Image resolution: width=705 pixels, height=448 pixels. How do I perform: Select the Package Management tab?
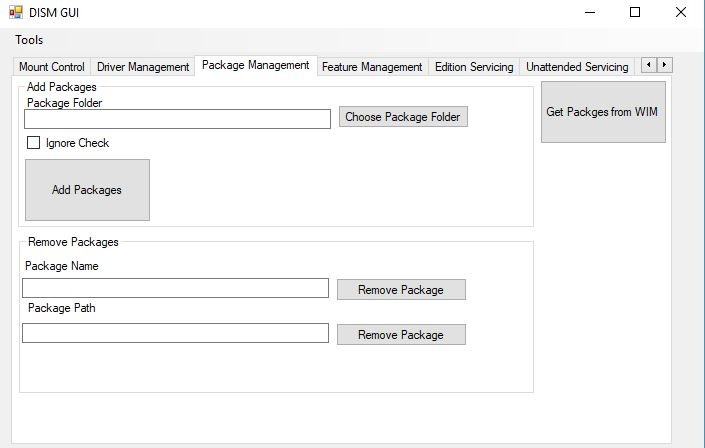[x=255, y=66]
